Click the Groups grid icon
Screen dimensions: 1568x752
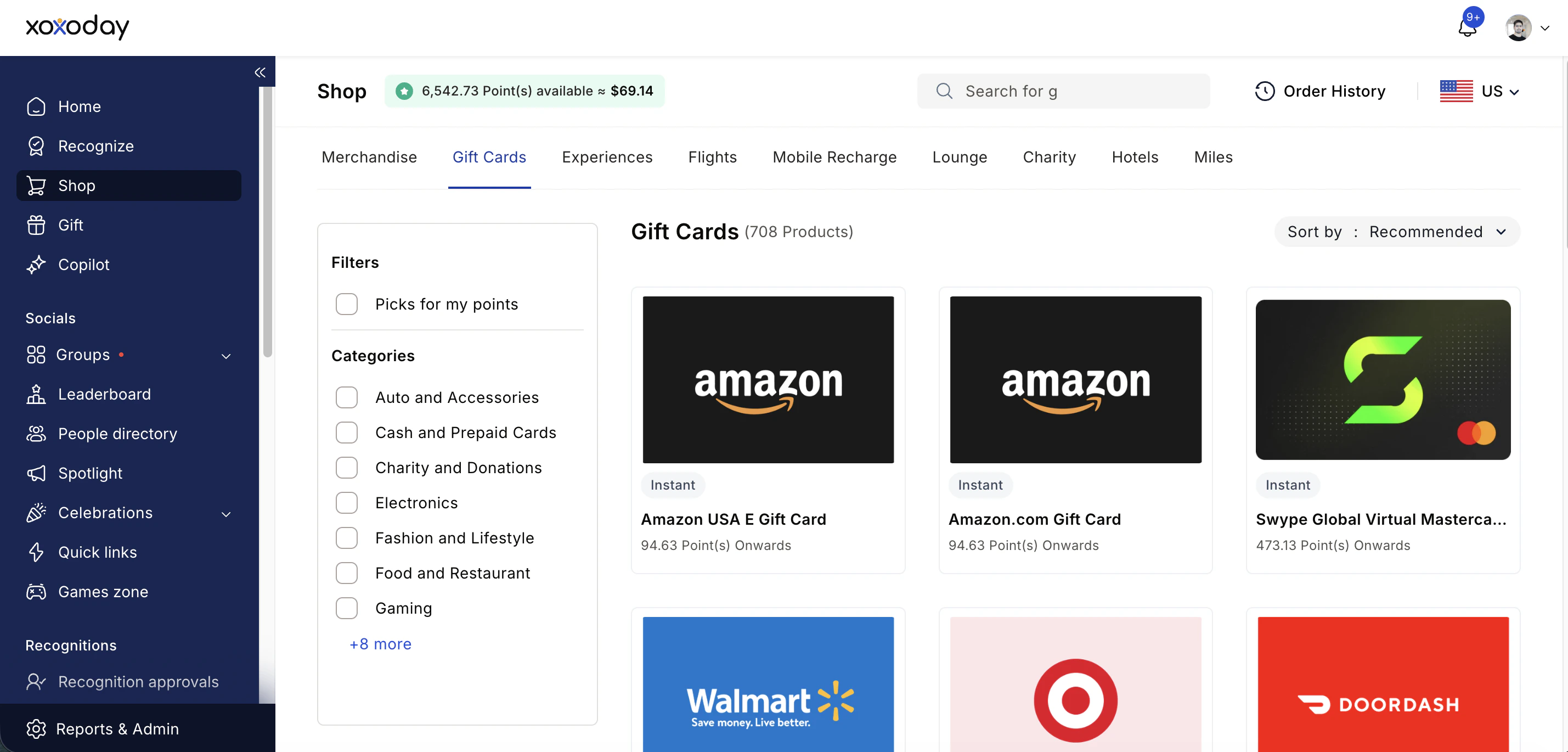coord(36,355)
